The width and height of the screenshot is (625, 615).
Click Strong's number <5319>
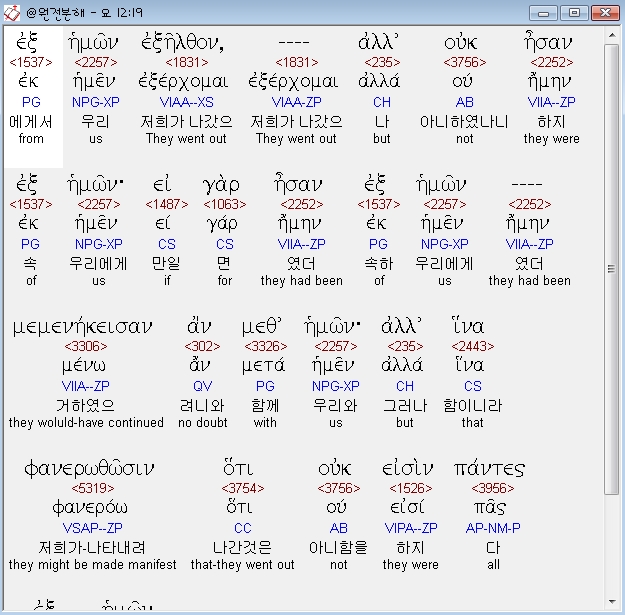[x=93, y=488]
